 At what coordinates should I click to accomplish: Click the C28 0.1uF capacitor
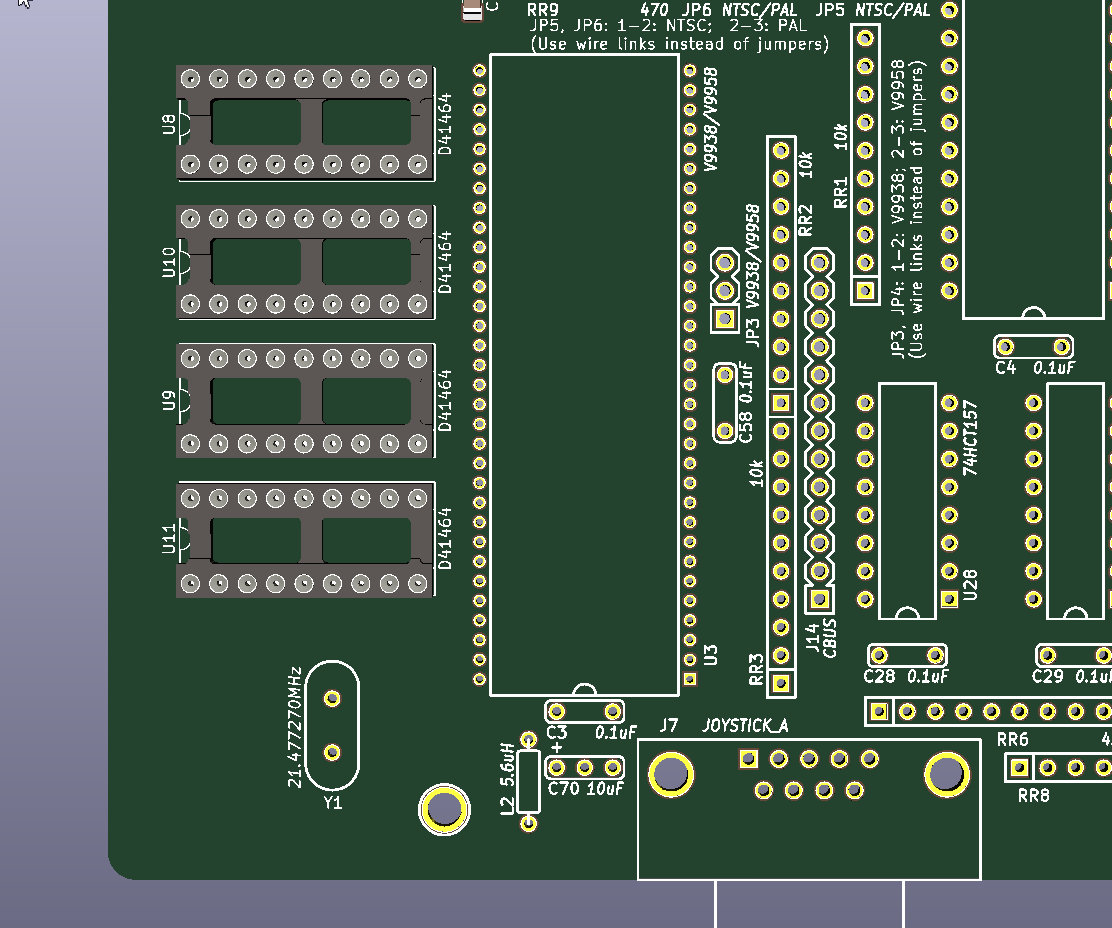907,655
